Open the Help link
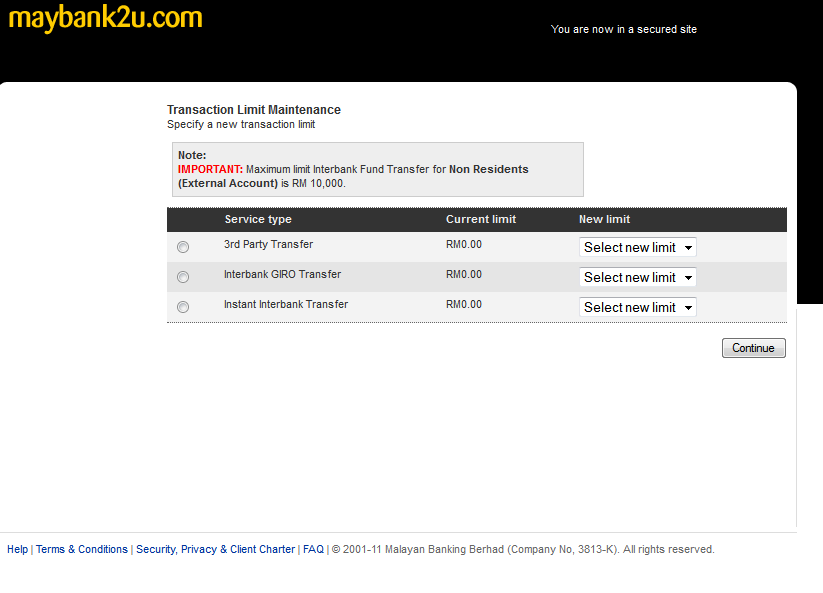The image size is (823, 593). pyautogui.click(x=17, y=549)
